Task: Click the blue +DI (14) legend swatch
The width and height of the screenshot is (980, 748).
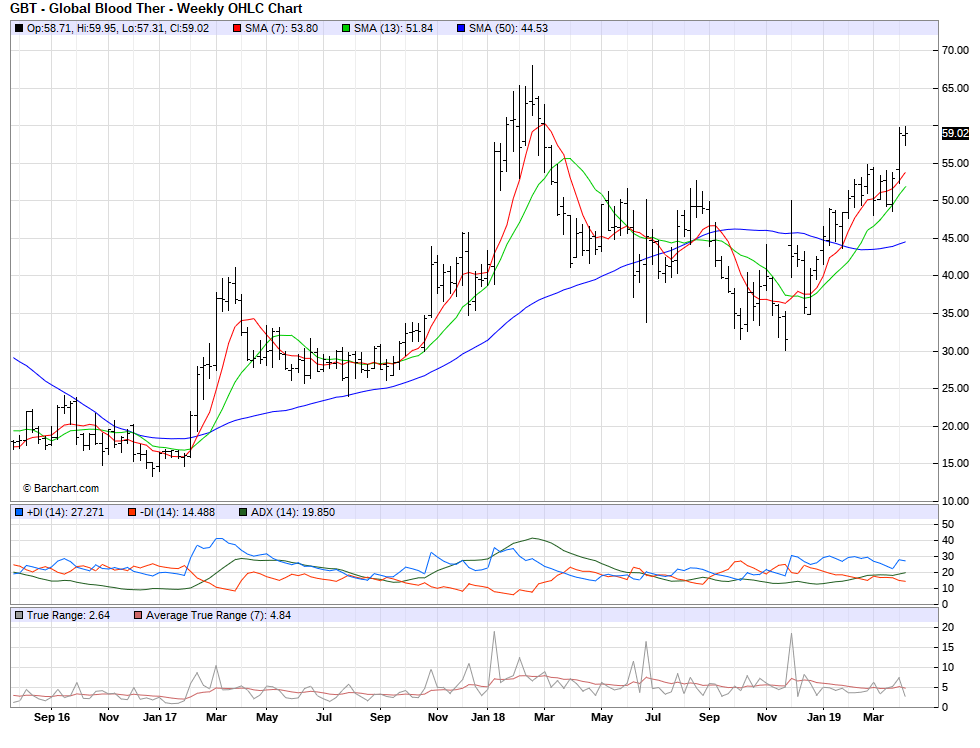Action: [x=18, y=512]
